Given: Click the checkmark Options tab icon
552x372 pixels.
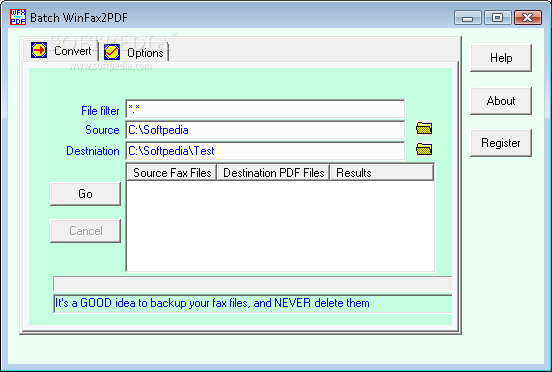Looking at the screenshot, I should [x=112, y=52].
